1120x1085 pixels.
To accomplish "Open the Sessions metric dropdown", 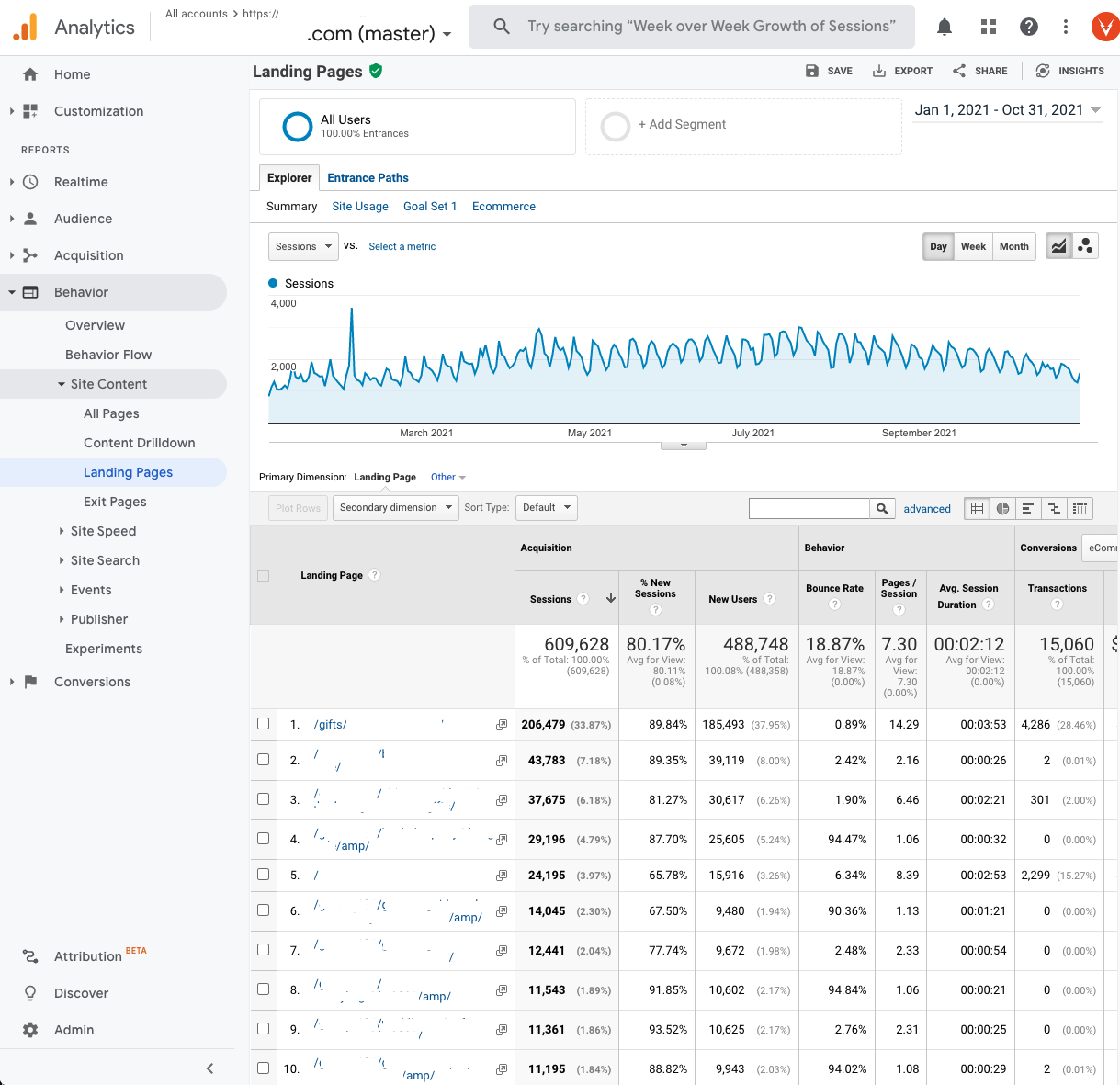I will tap(303, 246).
